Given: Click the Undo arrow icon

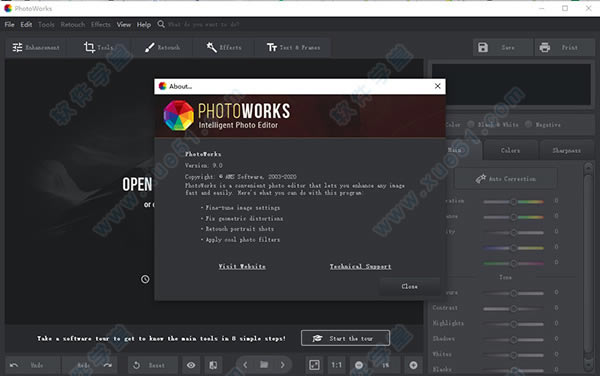Looking at the screenshot, I should tap(14, 365).
